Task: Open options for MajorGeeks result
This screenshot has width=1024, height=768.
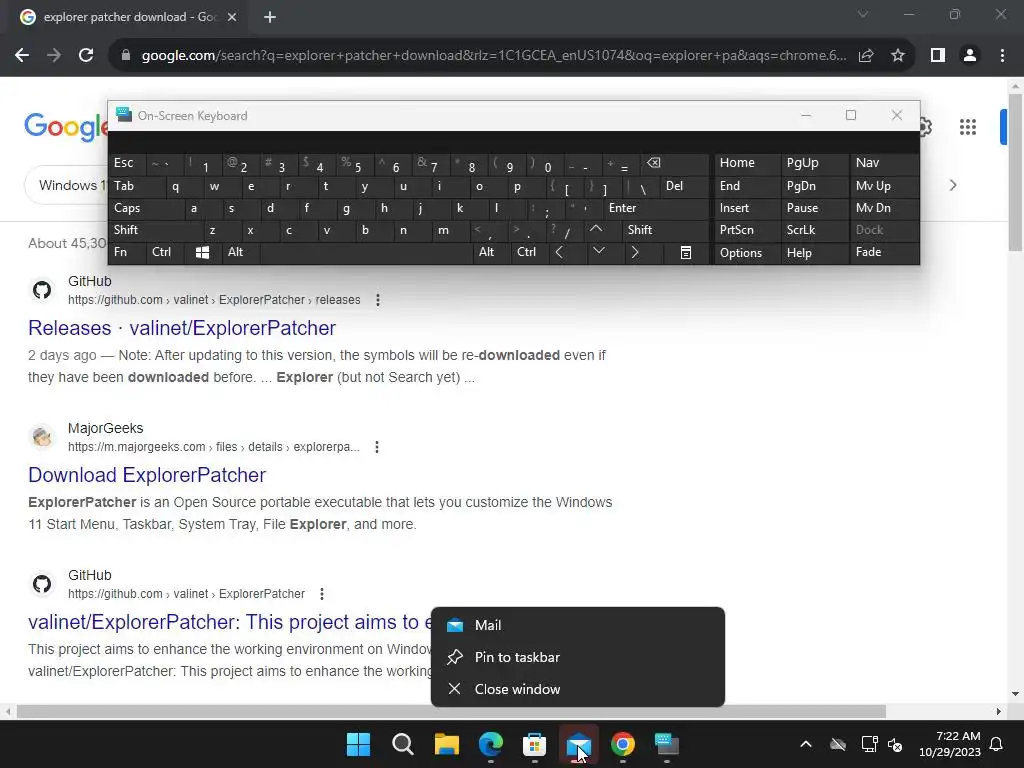Action: (x=377, y=447)
